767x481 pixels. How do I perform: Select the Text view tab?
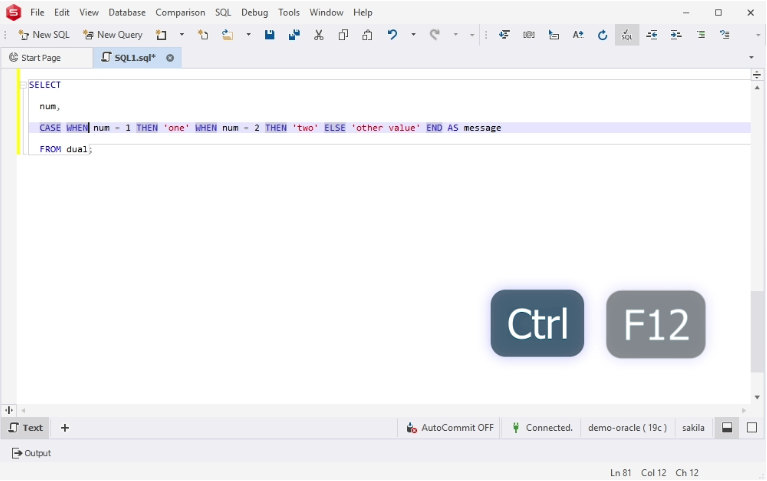pos(25,428)
